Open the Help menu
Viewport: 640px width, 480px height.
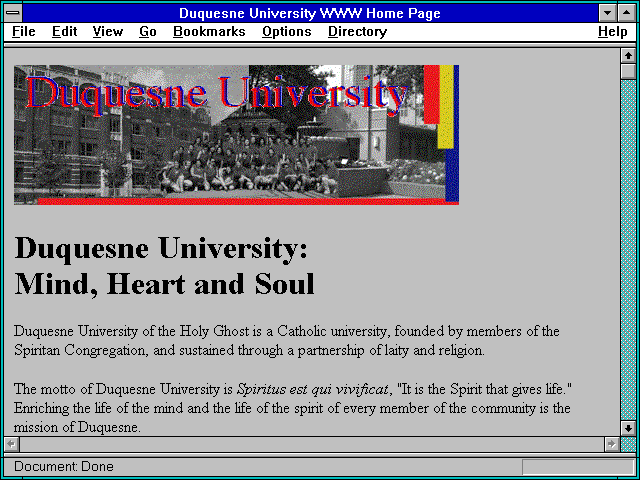click(612, 32)
